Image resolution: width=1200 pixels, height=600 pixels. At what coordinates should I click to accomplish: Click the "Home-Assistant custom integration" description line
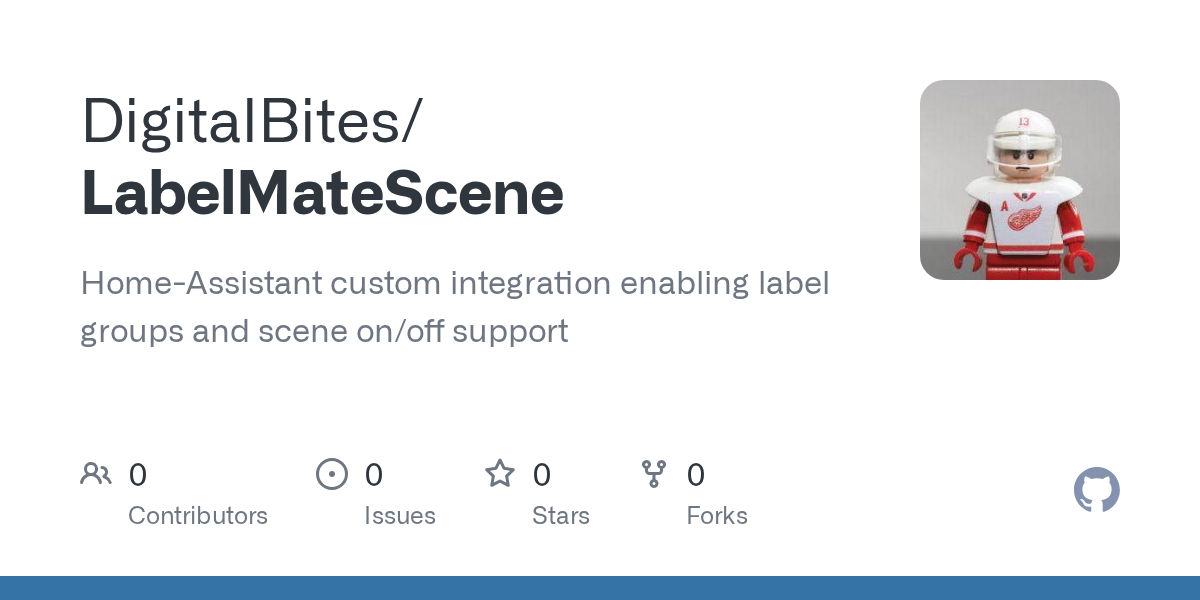pos(455,284)
